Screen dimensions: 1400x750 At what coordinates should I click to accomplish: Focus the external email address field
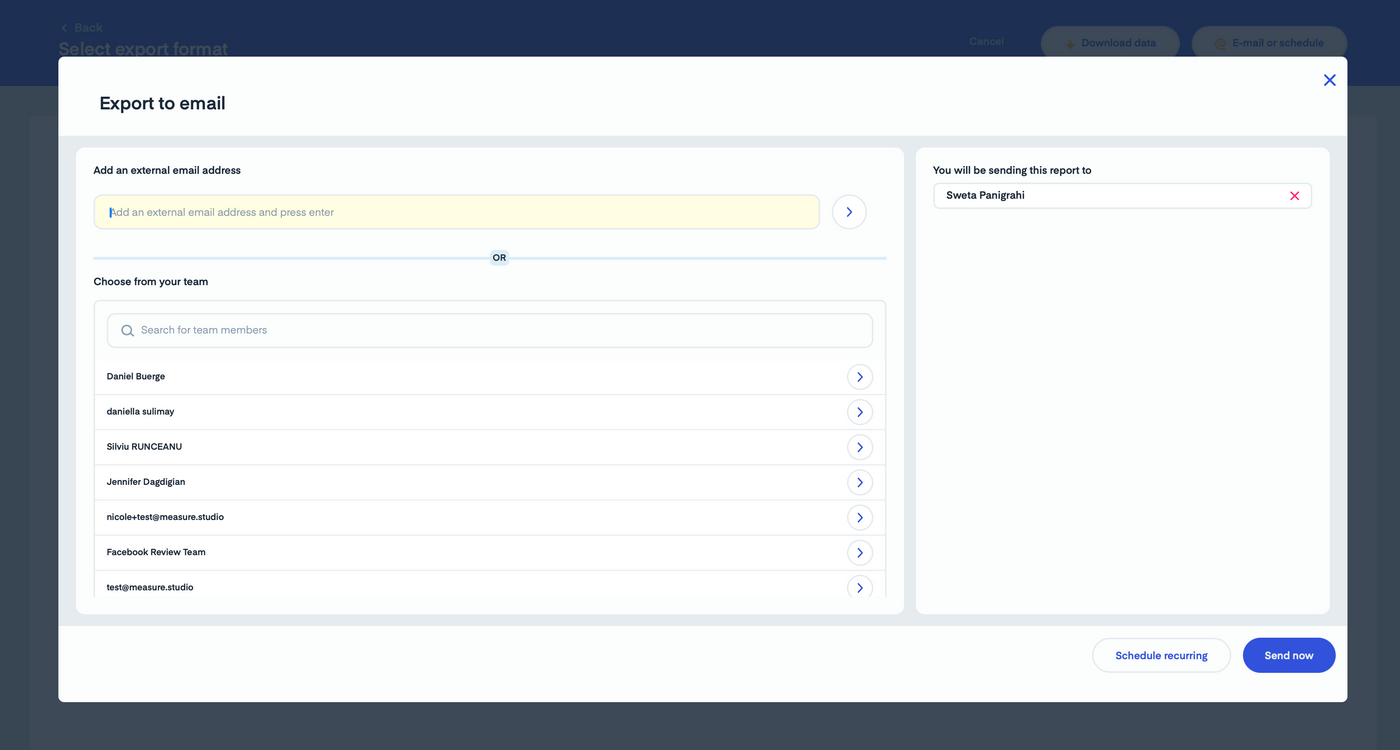pos(457,212)
